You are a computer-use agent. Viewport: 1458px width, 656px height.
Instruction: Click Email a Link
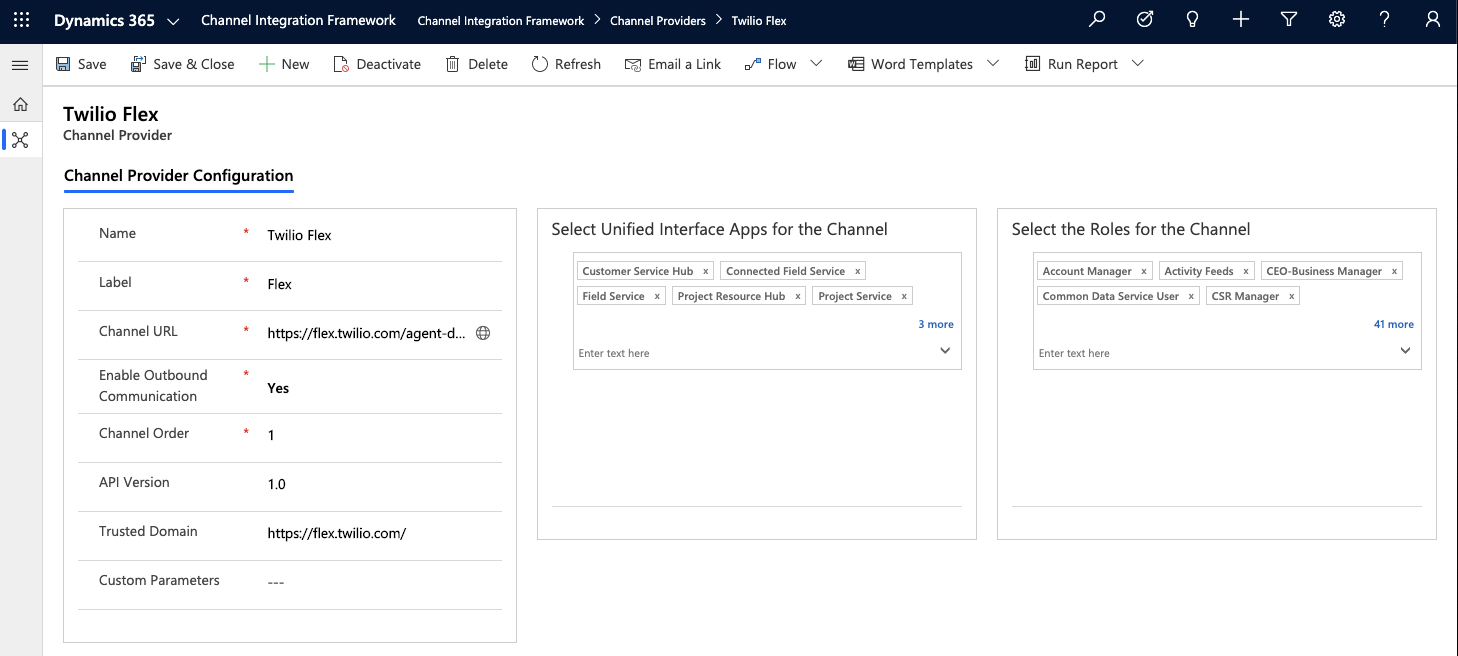673,64
